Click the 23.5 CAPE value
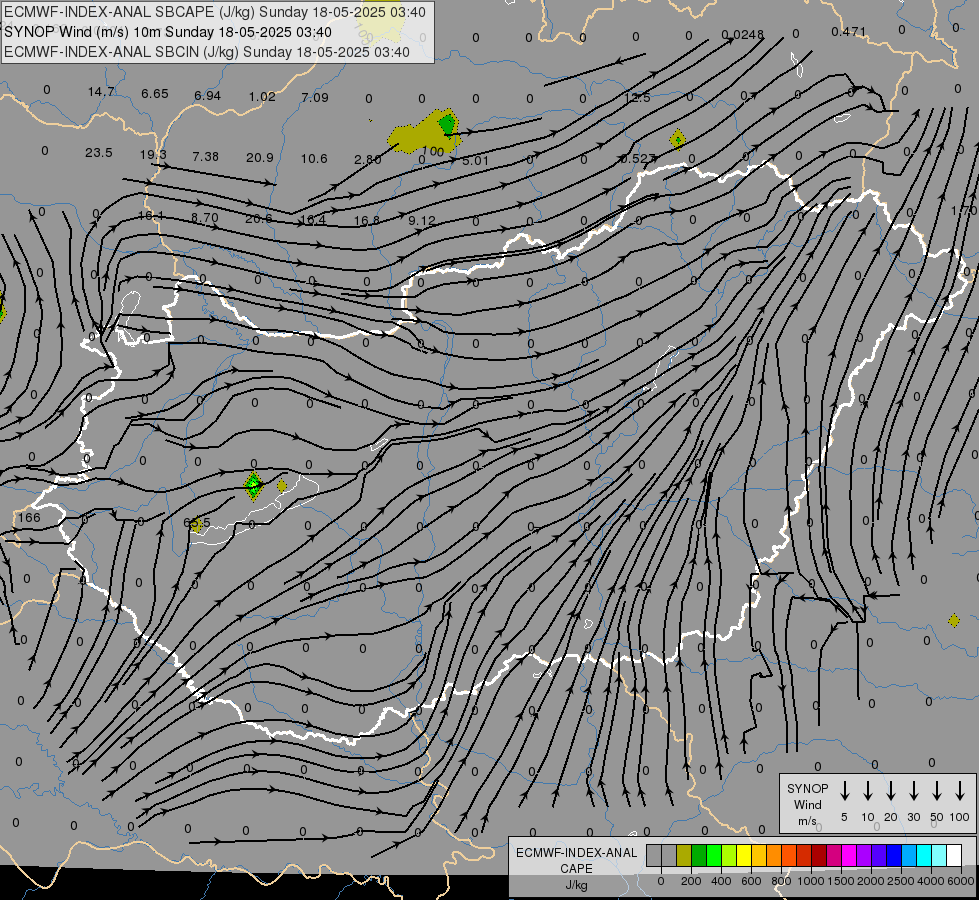Image resolution: width=979 pixels, height=900 pixels. [99, 153]
